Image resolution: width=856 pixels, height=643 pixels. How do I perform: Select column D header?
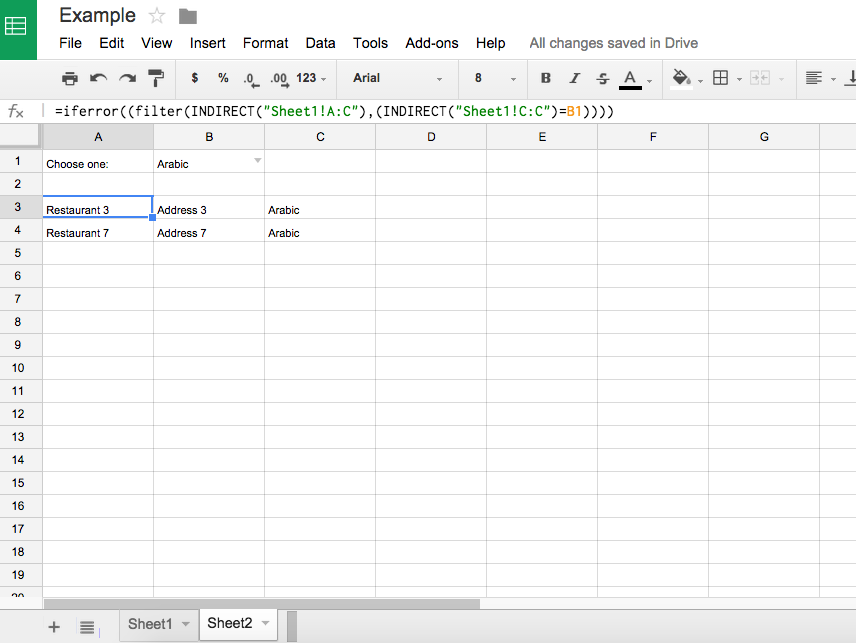pyautogui.click(x=431, y=137)
